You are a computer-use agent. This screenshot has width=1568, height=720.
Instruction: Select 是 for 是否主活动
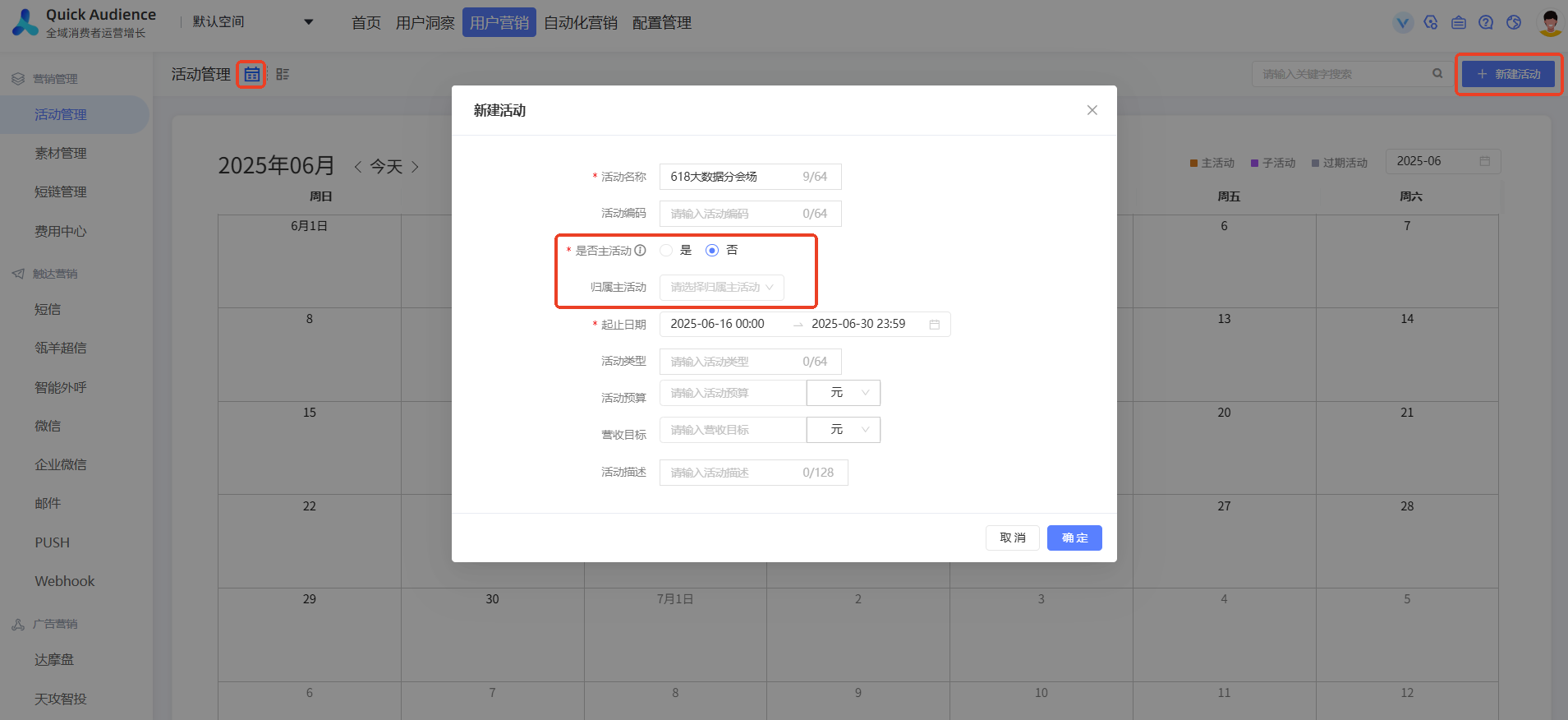point(666,251)
